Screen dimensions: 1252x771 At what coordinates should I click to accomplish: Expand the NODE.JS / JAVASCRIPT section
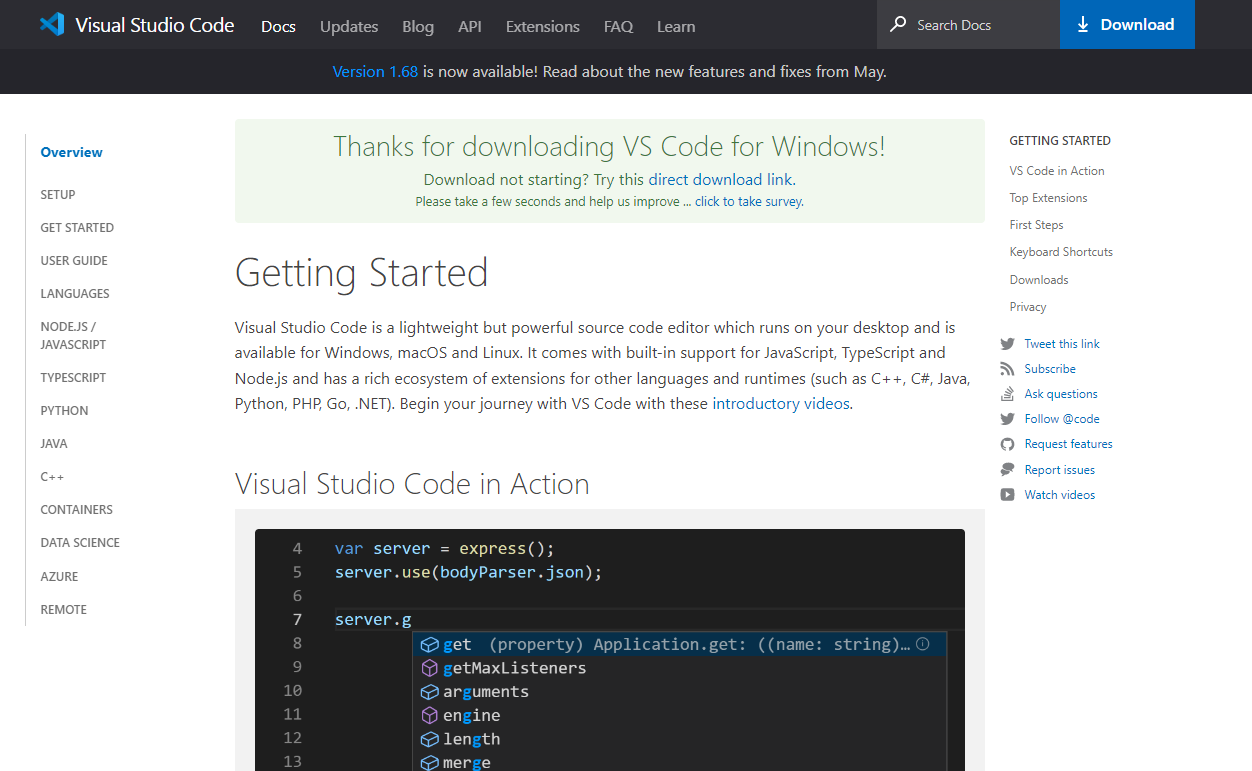coord(73,335)
